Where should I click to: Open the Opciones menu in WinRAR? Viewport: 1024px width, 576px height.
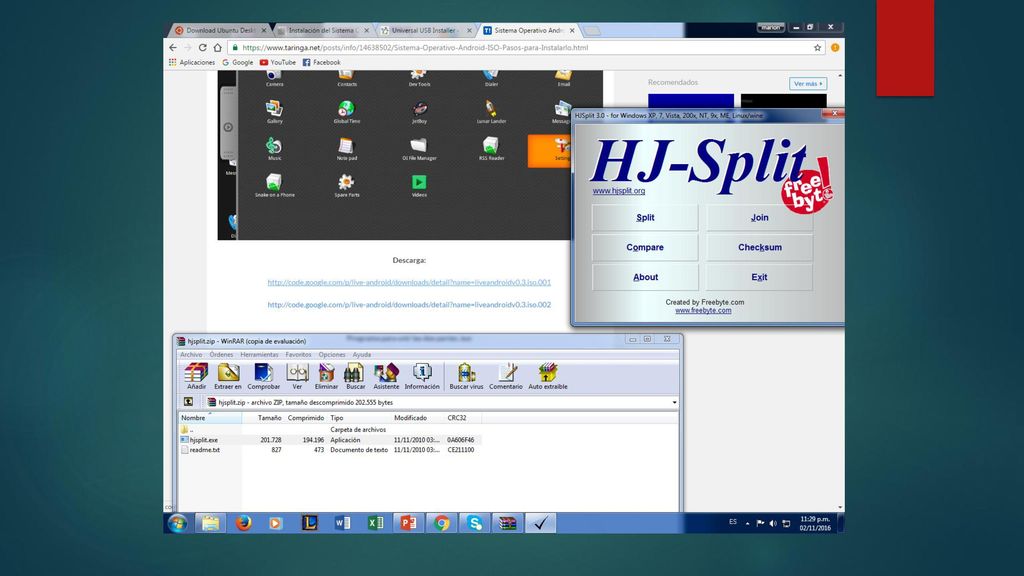[332, 355]
